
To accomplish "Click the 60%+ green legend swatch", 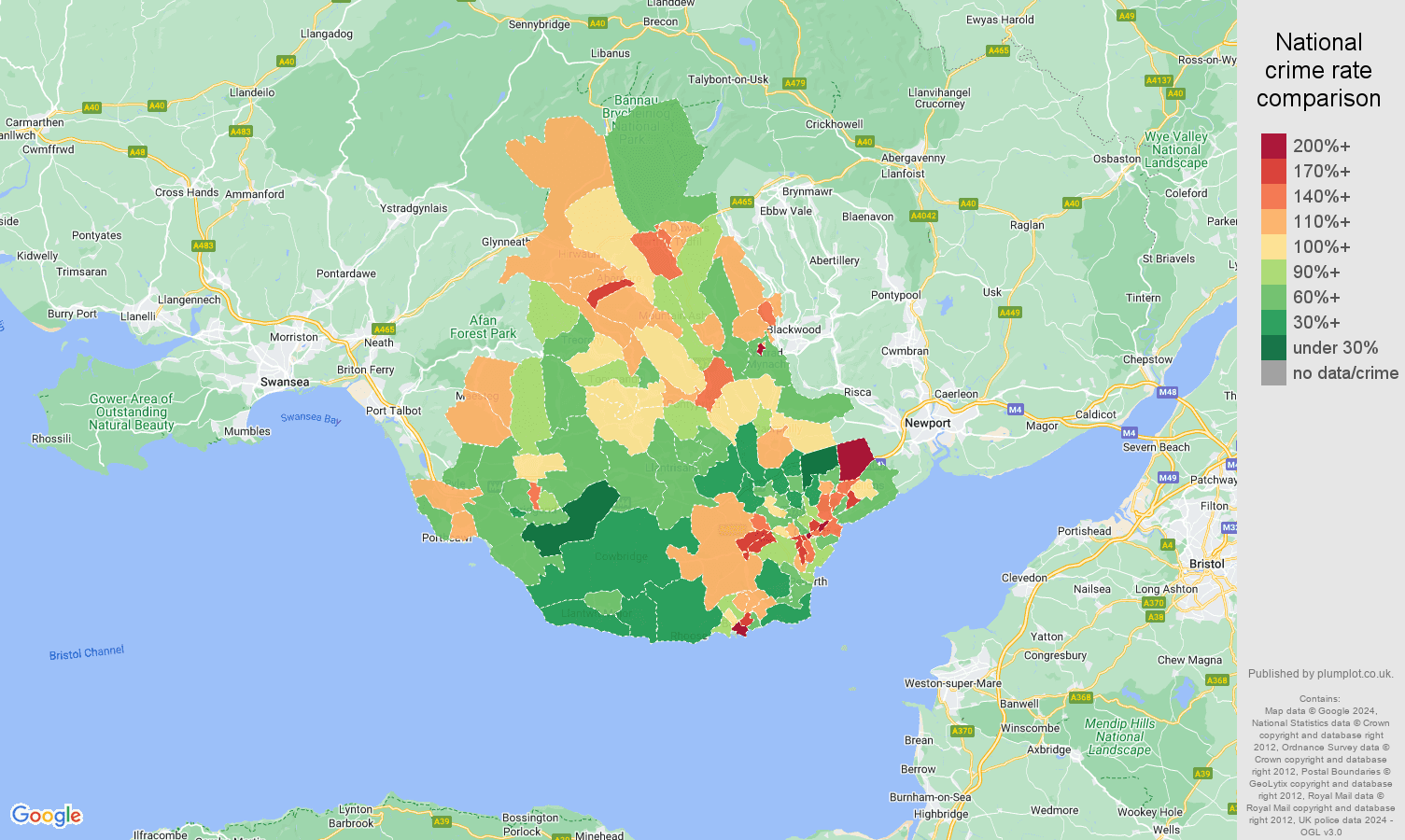I will pyautogui.click(x=1273, y=297).
